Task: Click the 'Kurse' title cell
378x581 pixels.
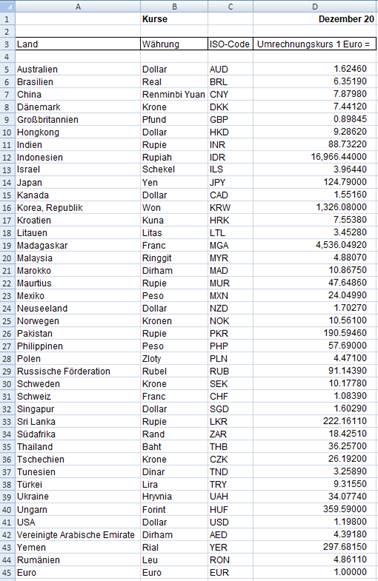Action: pyautogui.click(x=174, y=19)
